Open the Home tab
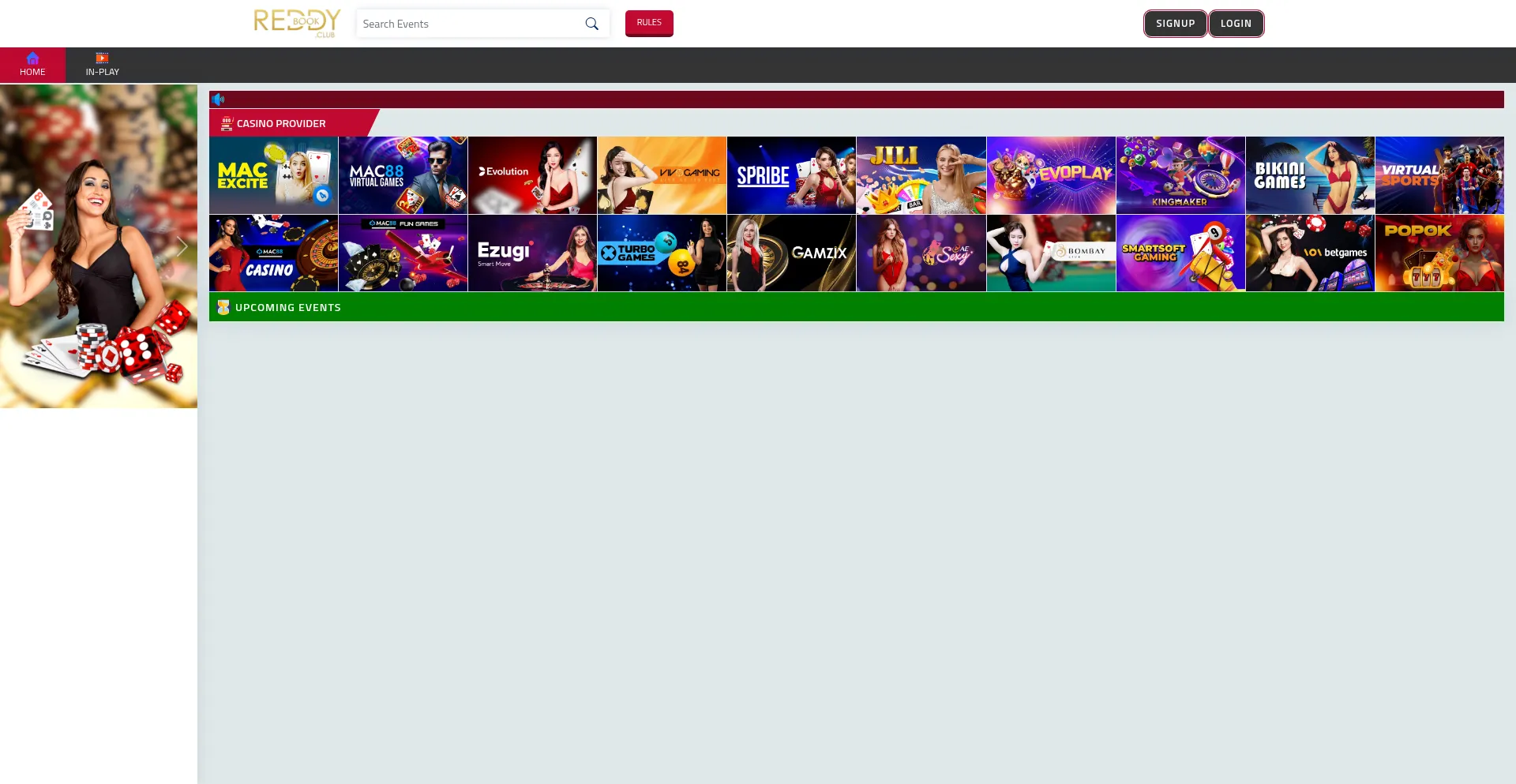 32,65
